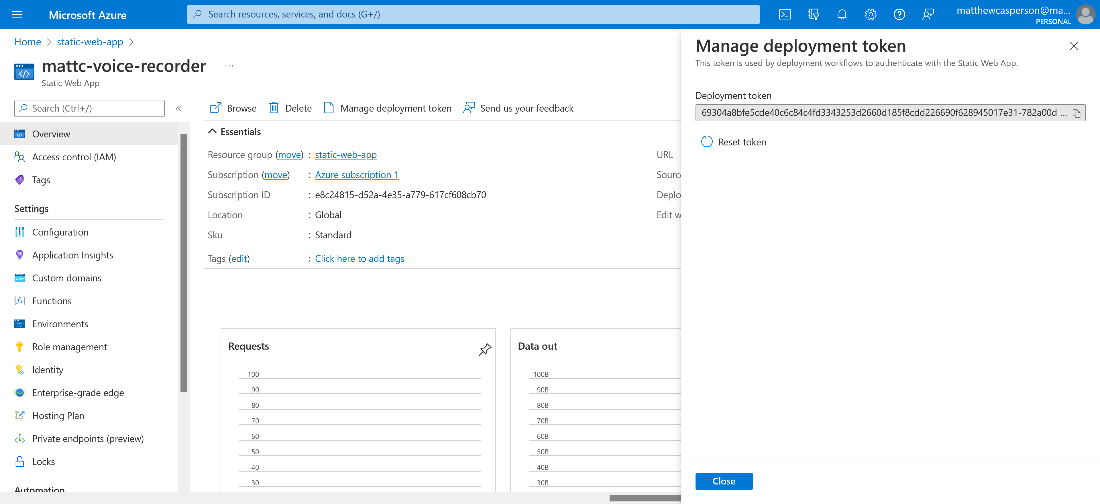The width and height of the screenshot is (1100, 504).
Task: Click move link beside Resource group
Action: point(289,154)
